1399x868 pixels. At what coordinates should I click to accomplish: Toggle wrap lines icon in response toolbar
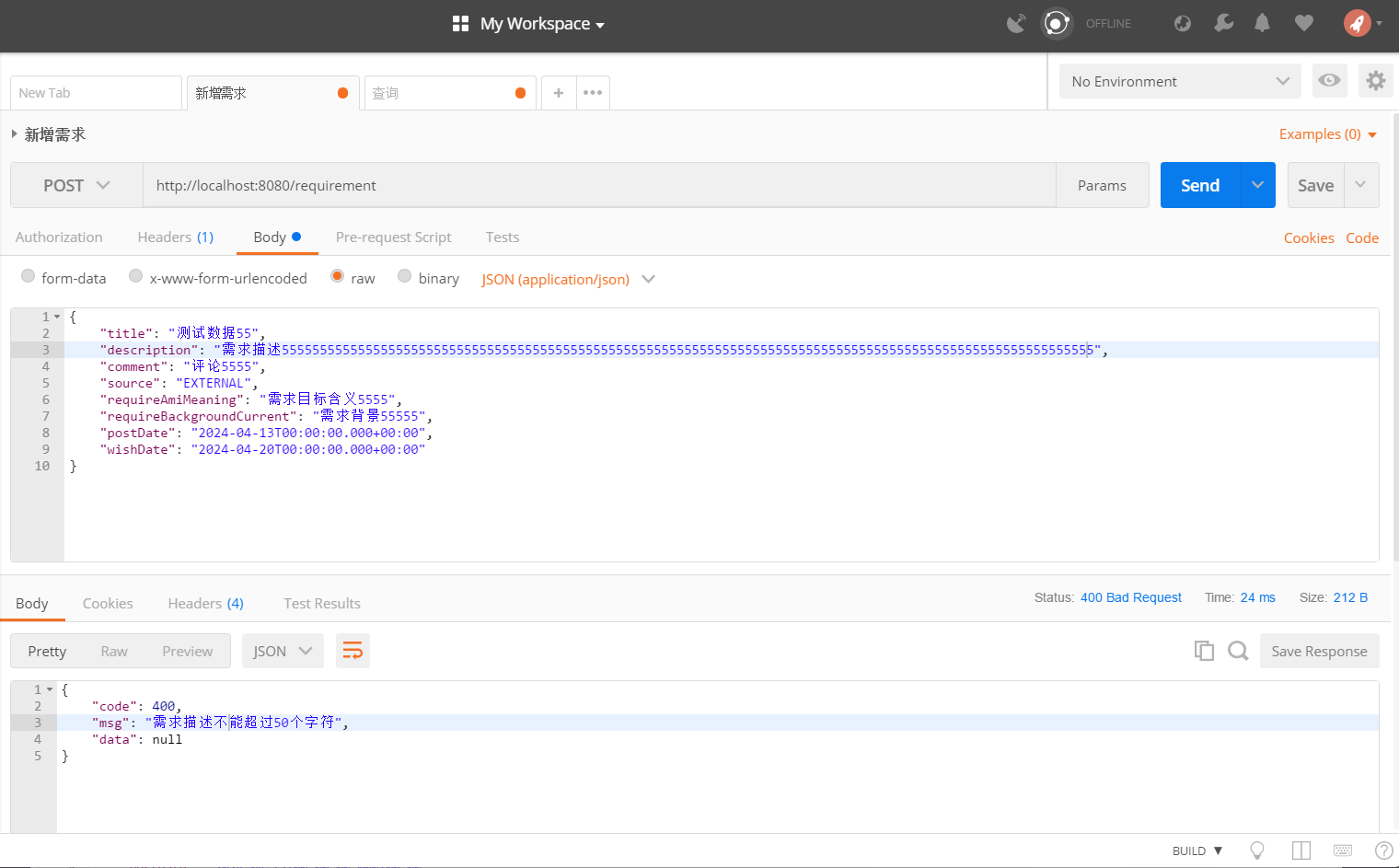tap(353, 651)
